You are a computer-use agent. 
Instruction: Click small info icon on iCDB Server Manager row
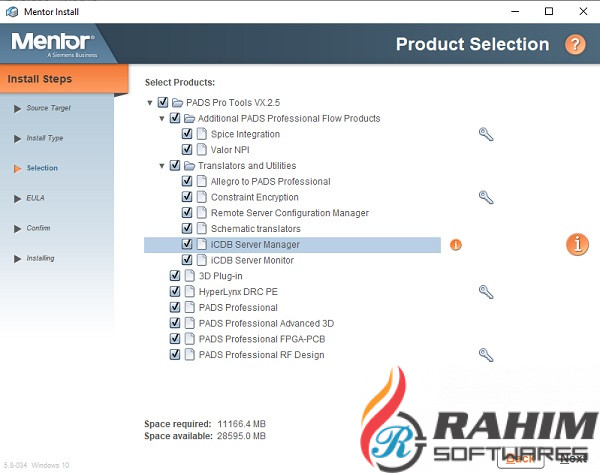(x=455, y=245)
